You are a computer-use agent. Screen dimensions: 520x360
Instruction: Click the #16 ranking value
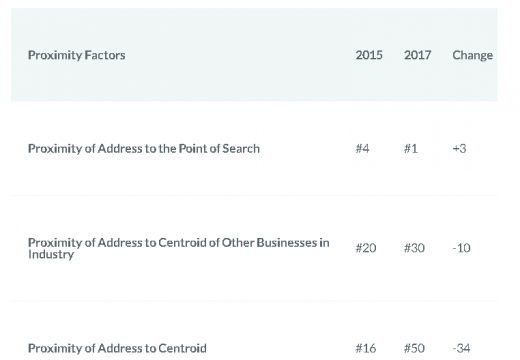[x=366, y=349]
